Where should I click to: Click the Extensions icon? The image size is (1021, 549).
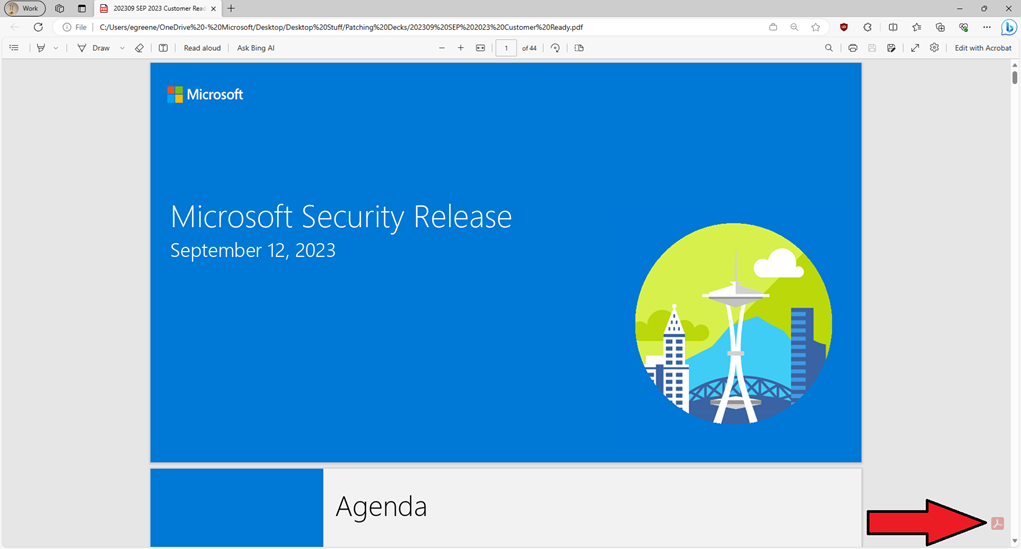click(867, 27)
